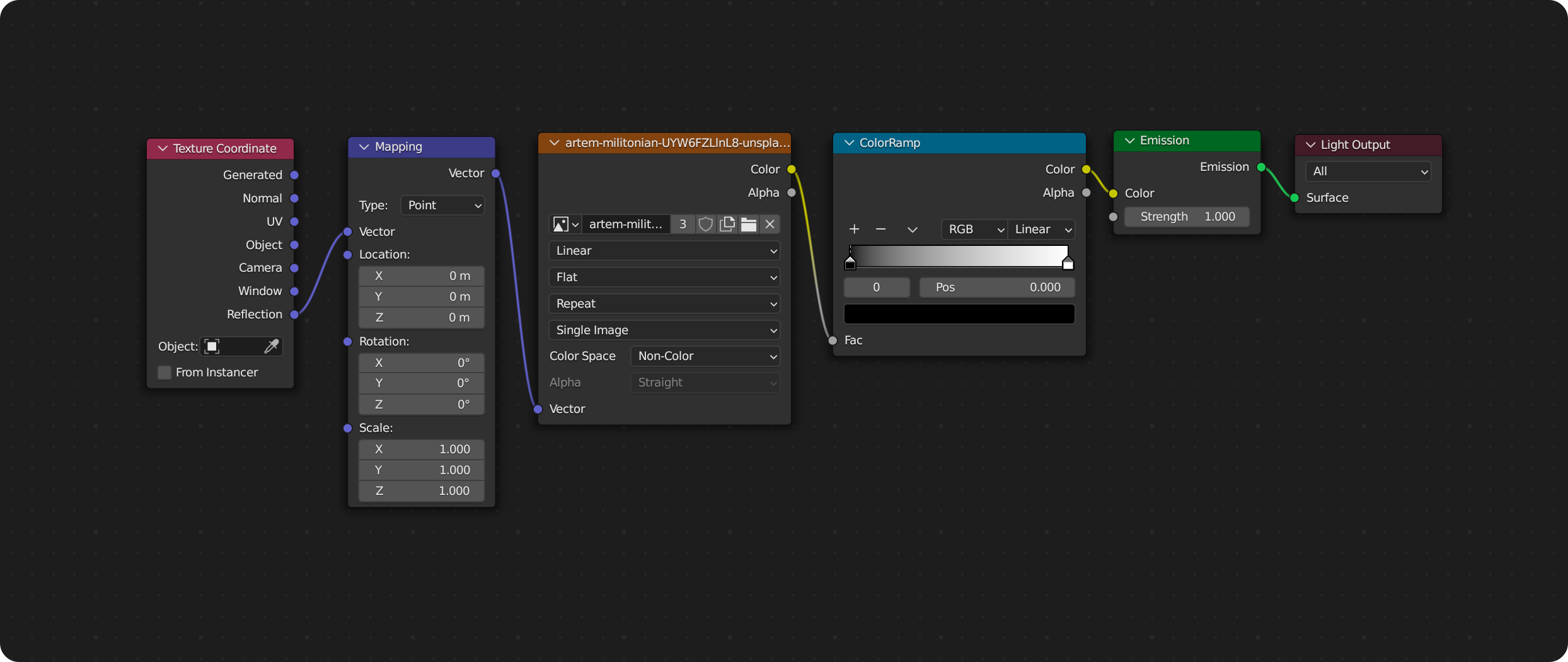This screenshot has width=1568, height=662.
Task: Open a new image file via the folder icon
Action: [x=748, y=224]
